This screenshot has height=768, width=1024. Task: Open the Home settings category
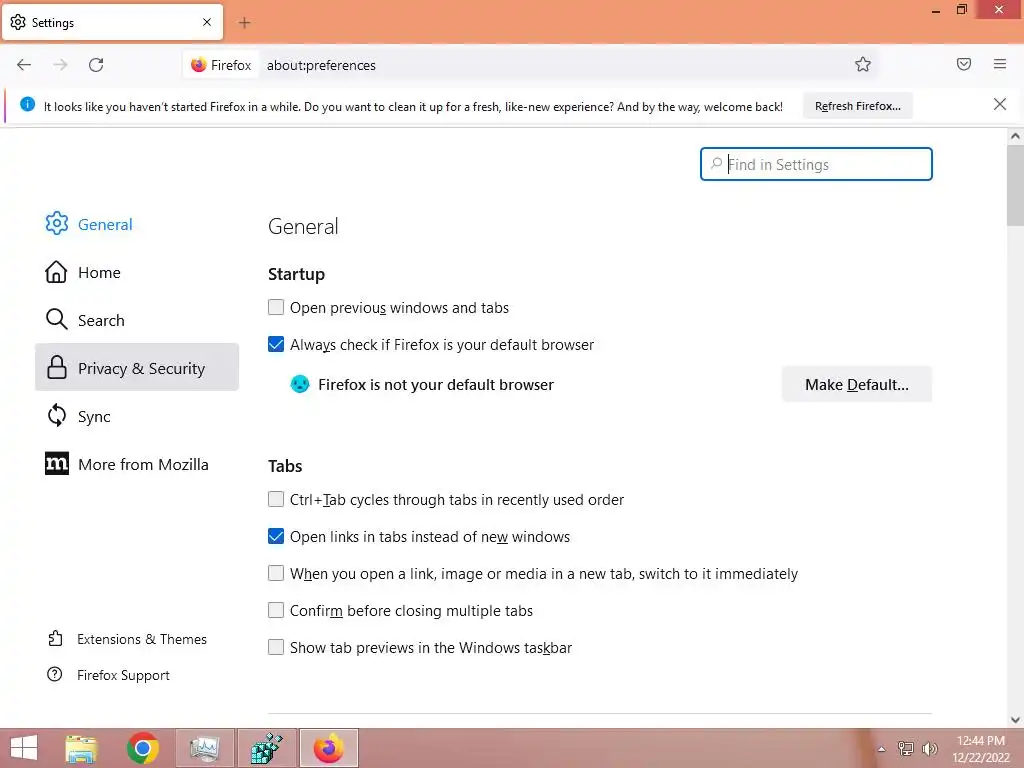136,272
